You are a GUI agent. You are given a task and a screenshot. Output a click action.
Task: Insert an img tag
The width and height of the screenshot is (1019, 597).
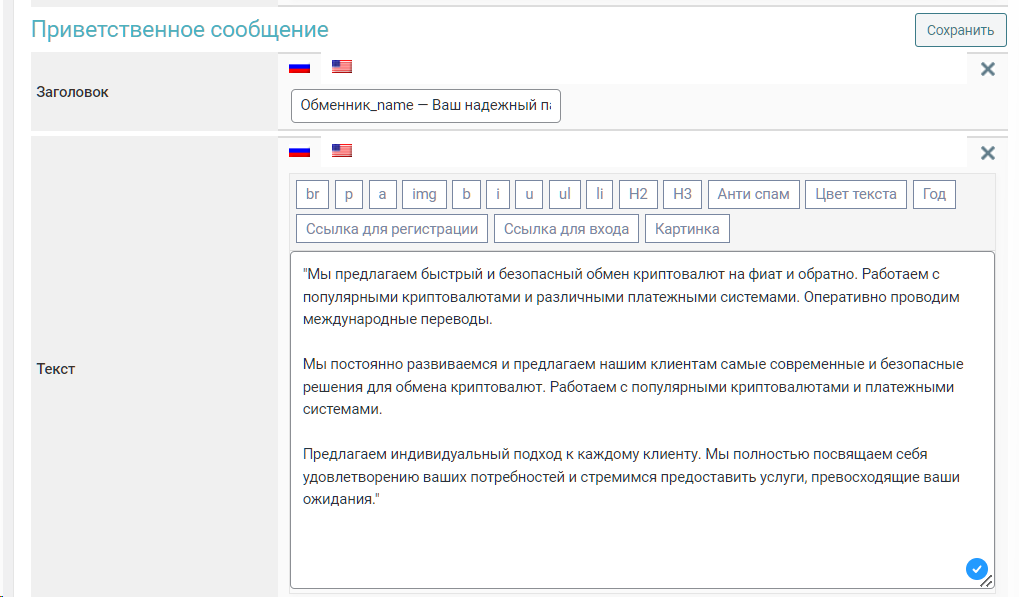[x=424, y=194]
